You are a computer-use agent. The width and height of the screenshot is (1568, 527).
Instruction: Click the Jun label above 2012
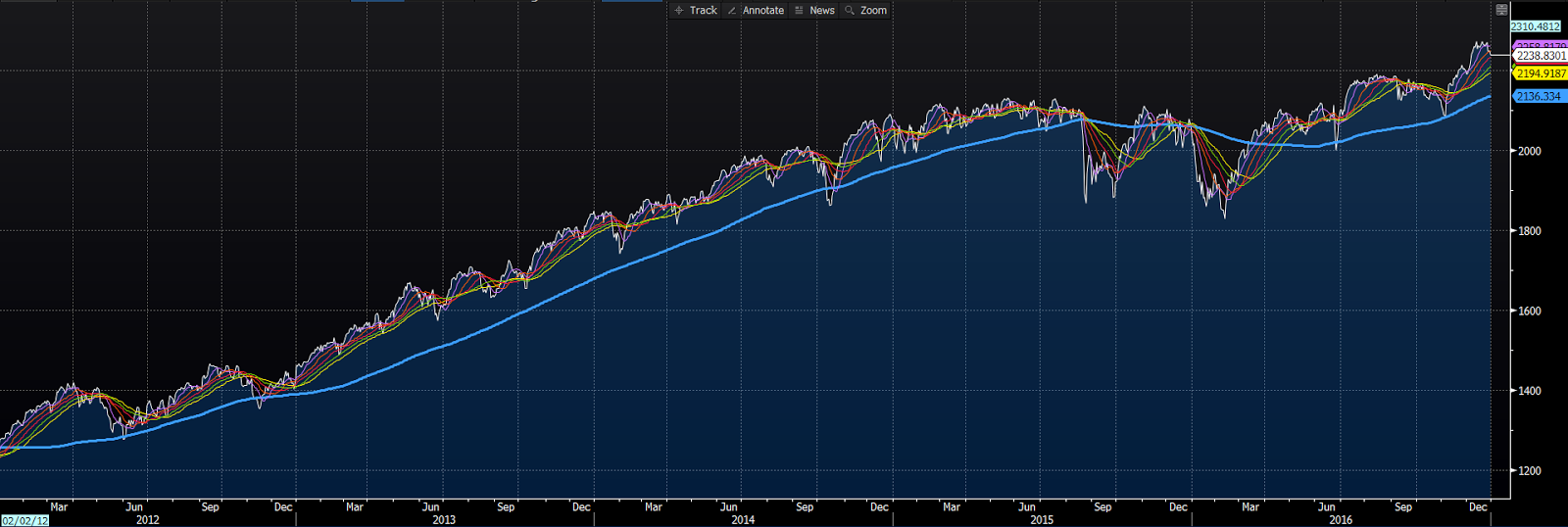[x=133, y=507]
